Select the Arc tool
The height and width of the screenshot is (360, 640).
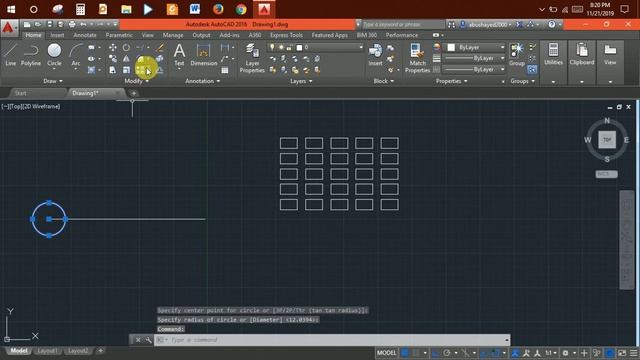coord(76,55)
